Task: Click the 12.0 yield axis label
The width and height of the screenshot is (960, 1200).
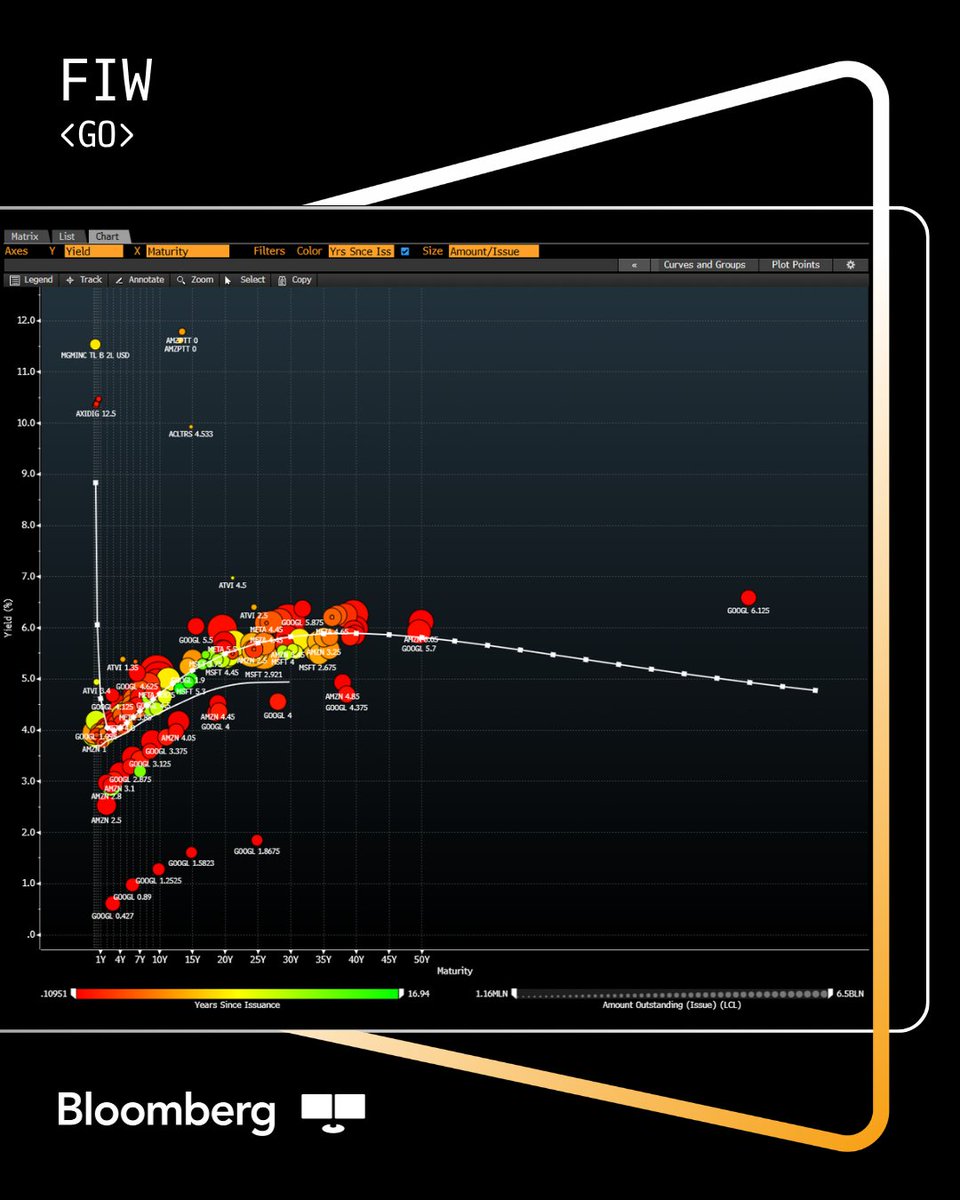Action: coord(28,321)
